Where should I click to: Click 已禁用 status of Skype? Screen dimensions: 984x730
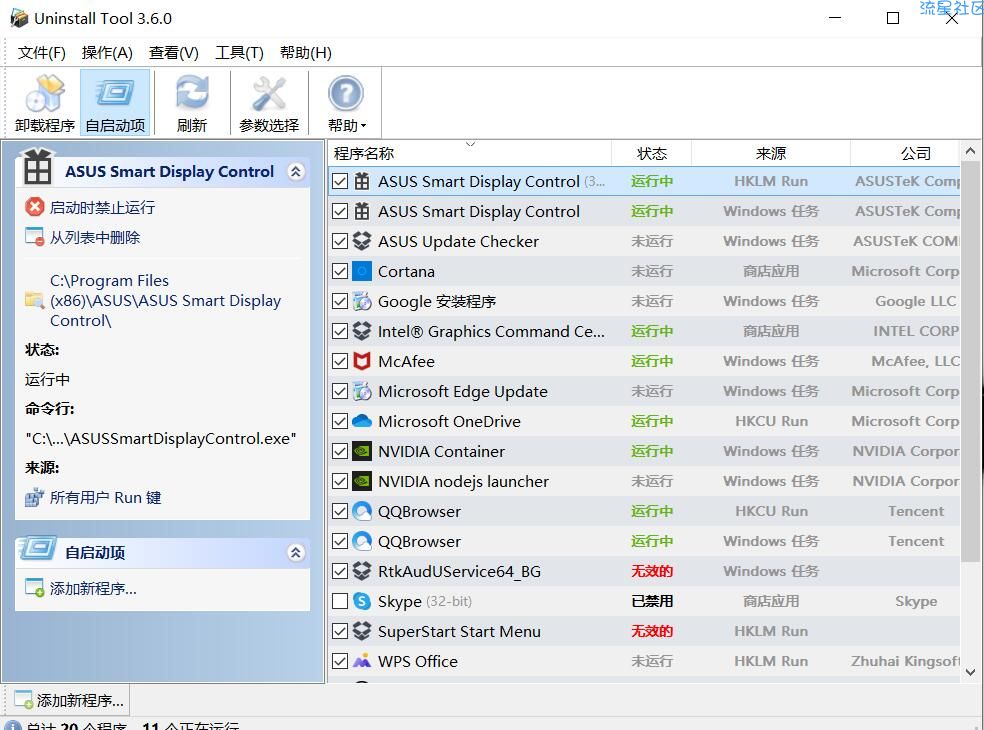click(x=651, y=601)
